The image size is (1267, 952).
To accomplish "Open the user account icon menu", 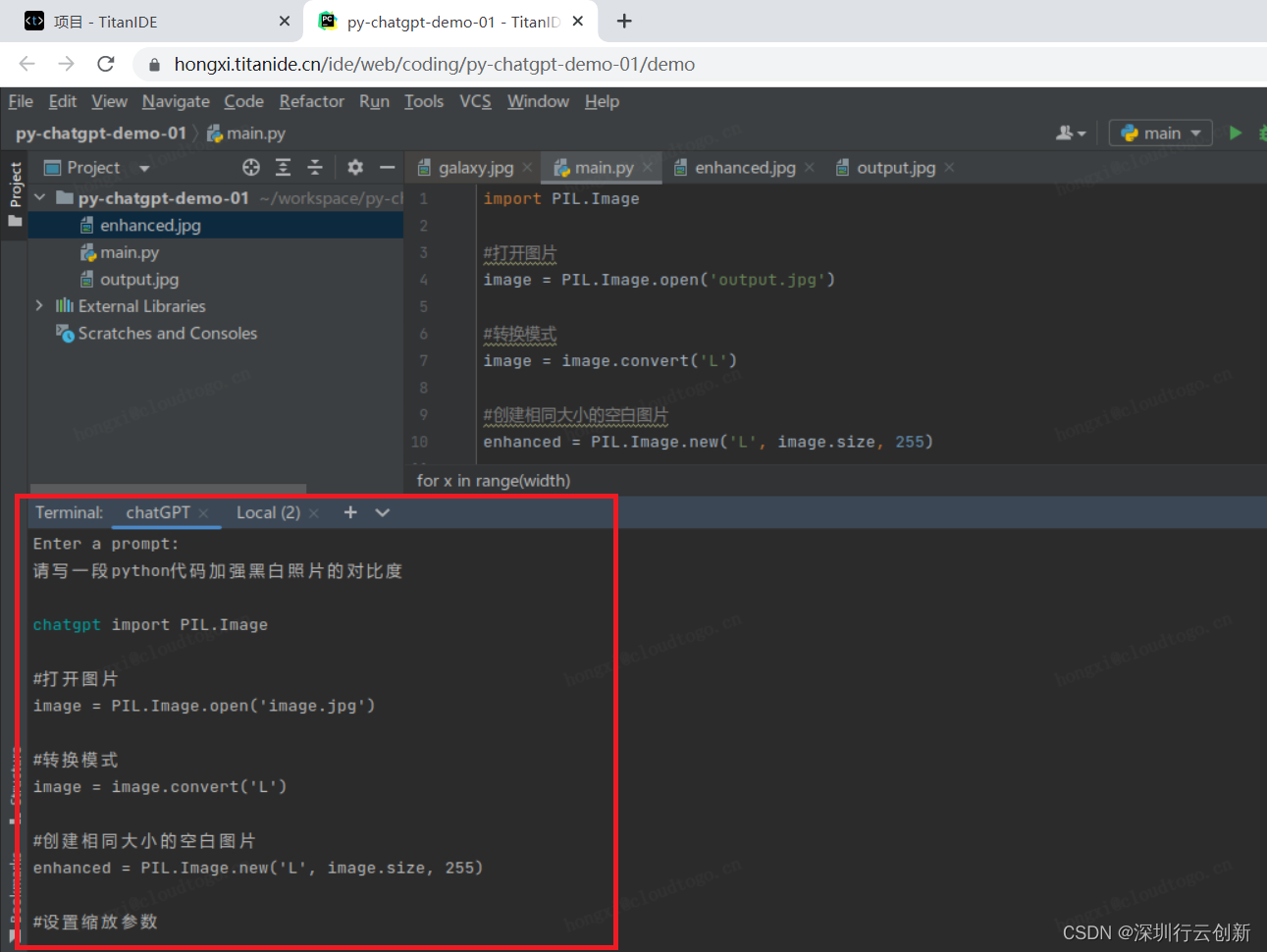I will (x=1070, y=132).
